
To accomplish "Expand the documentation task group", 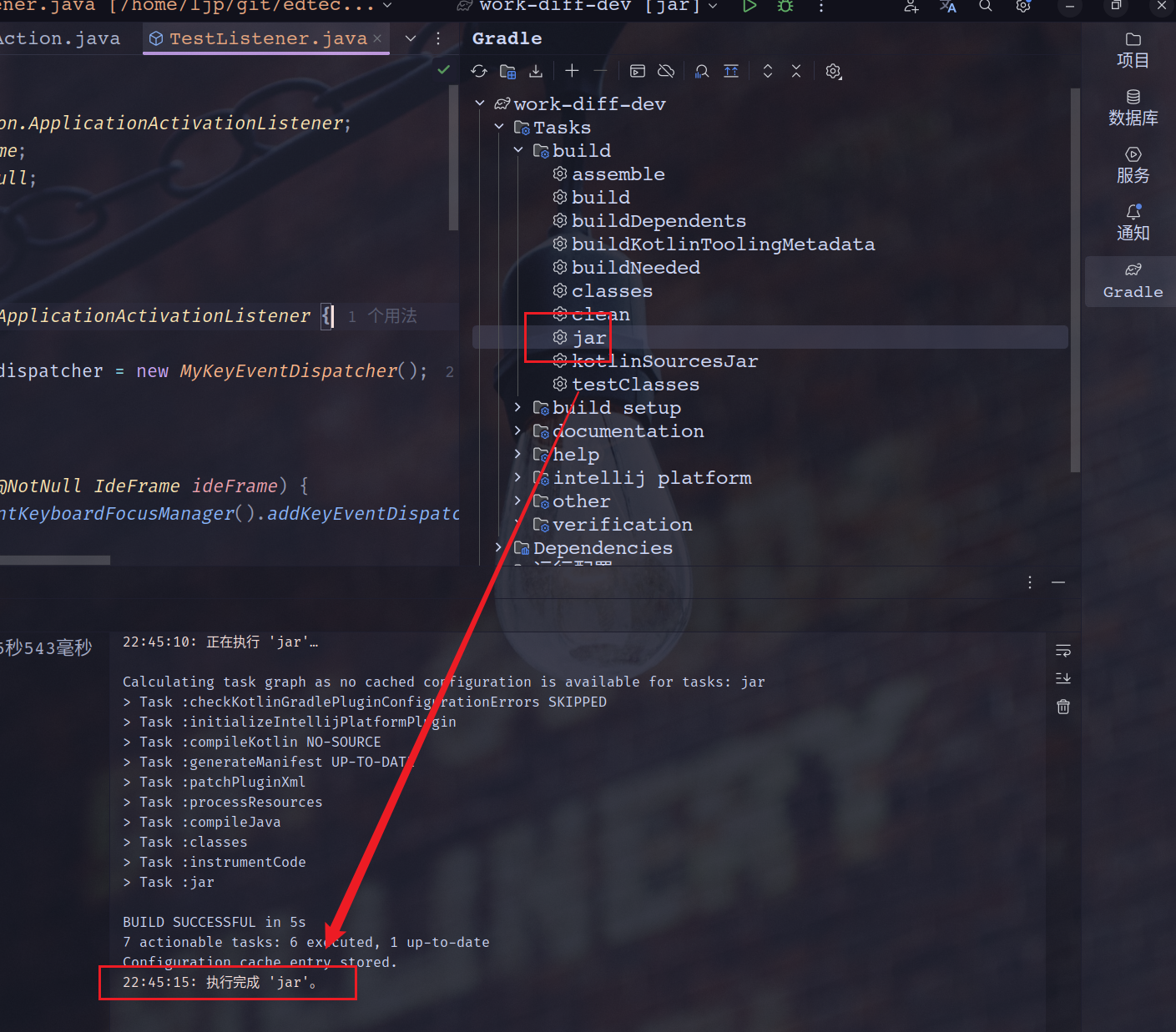I will [517, 431].
